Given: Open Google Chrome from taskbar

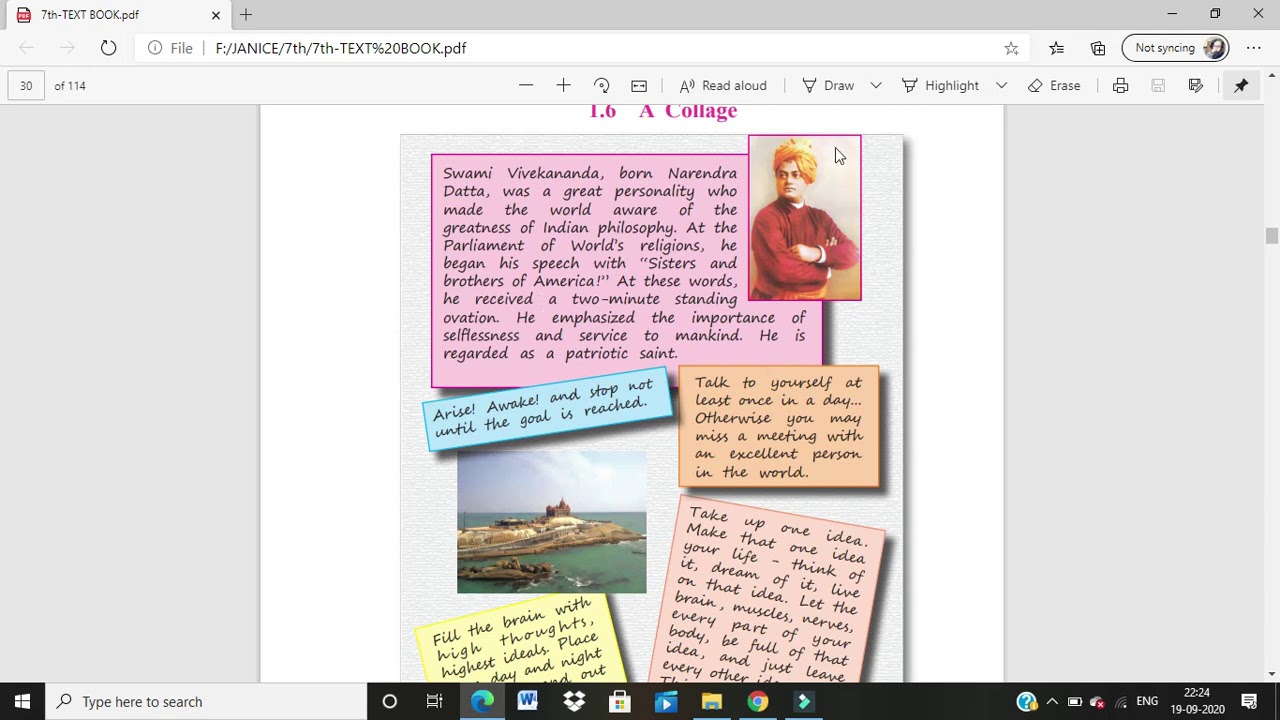Looking at the screenshot, I should pos(758,702).
